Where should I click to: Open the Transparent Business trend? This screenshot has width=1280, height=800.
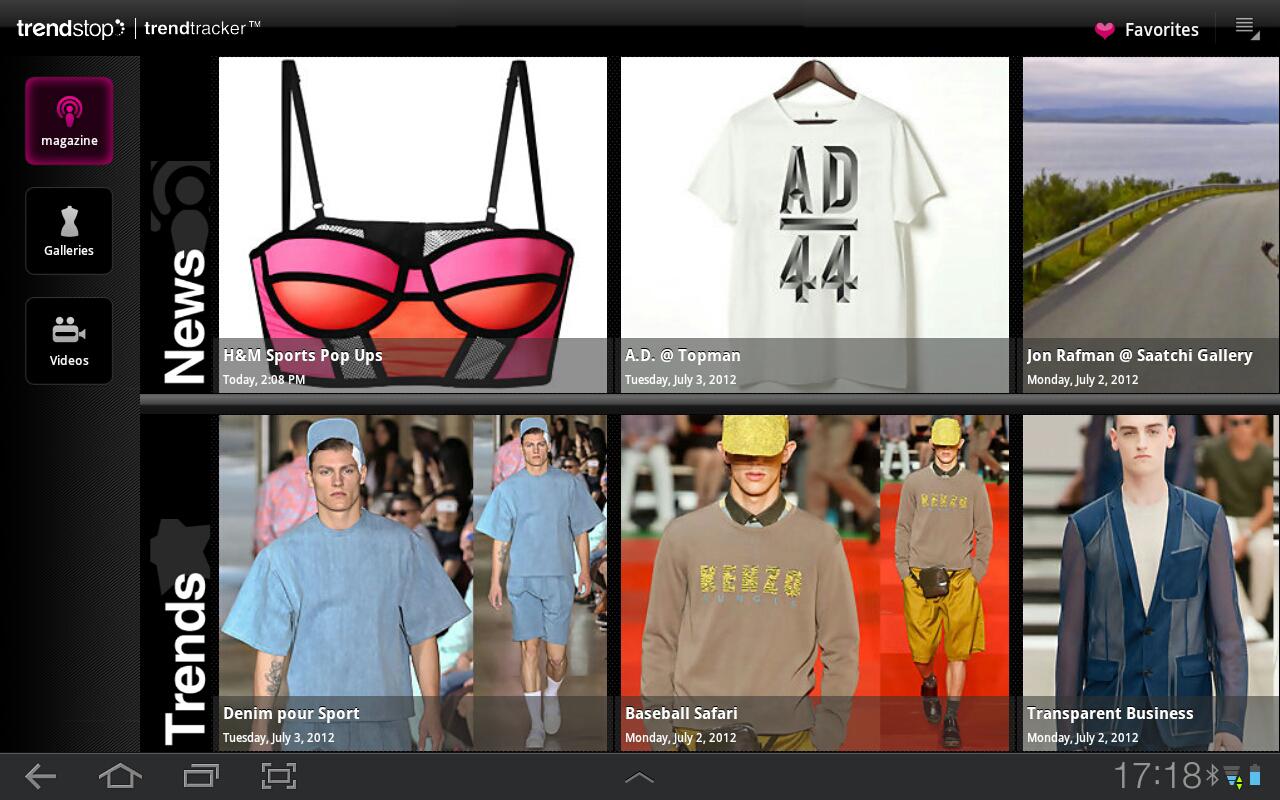click(1151, 583)
